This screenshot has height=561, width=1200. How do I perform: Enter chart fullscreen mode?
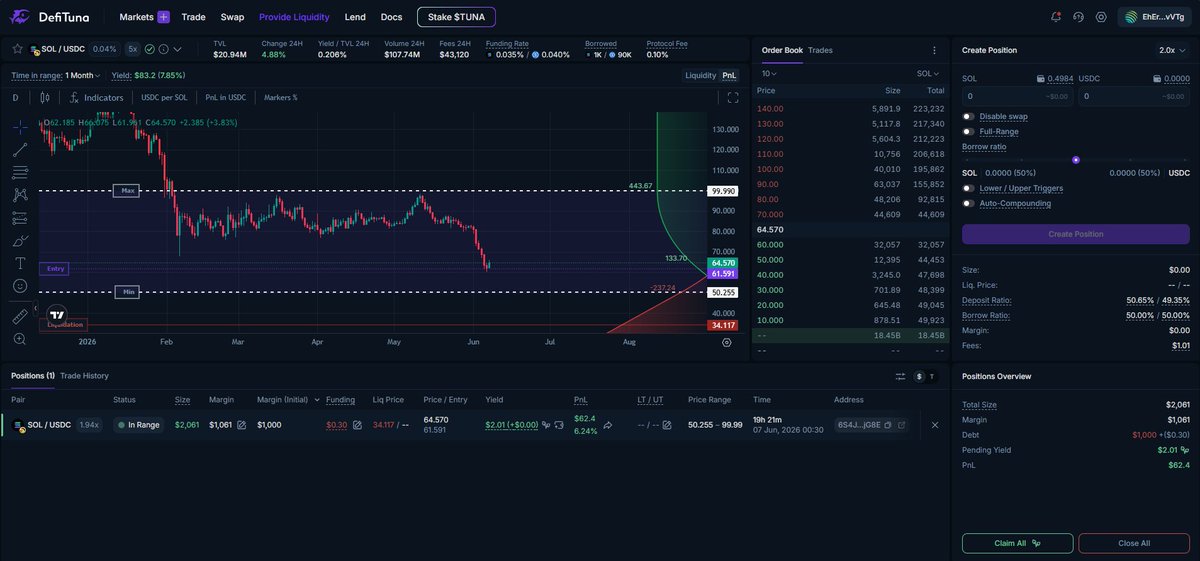coord(733,98)
